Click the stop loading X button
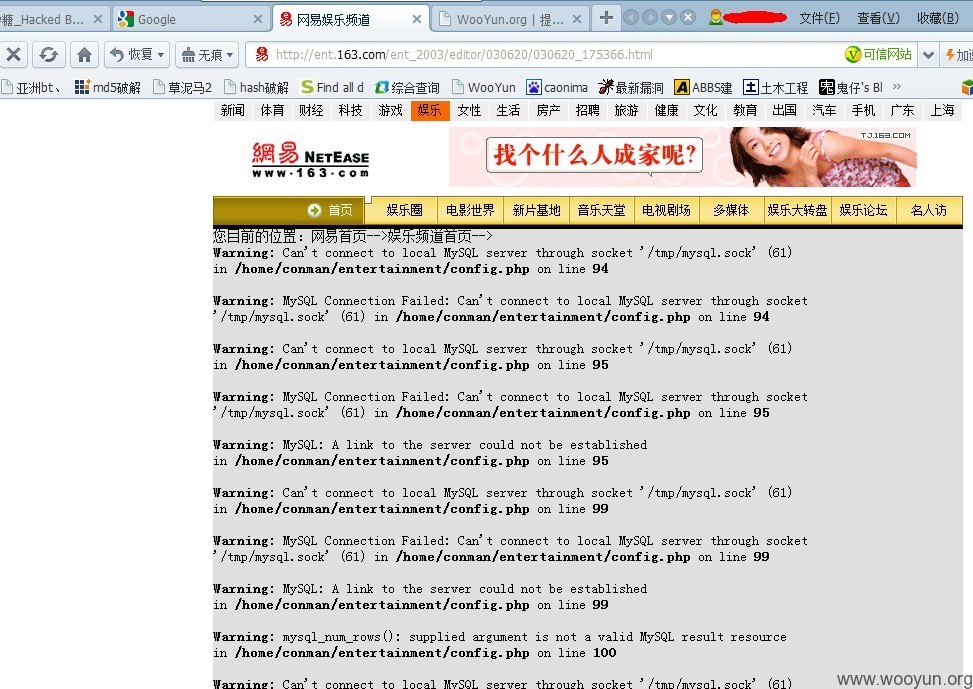Image resolution: width=973 pixels, height=689 pixels. click(x=14, y=55)
